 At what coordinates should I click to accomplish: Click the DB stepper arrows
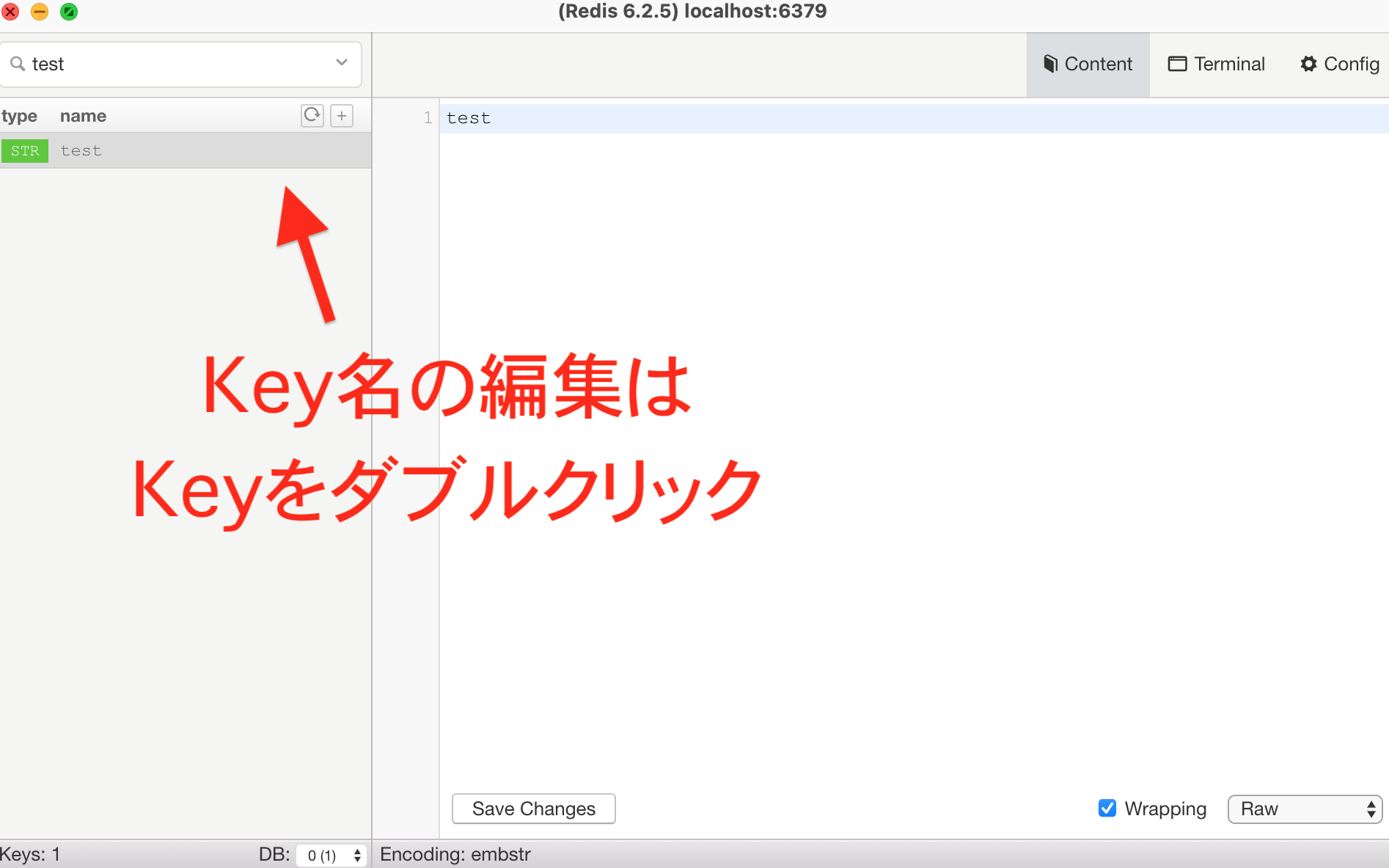pyautogui.click(x=357, y=855)
